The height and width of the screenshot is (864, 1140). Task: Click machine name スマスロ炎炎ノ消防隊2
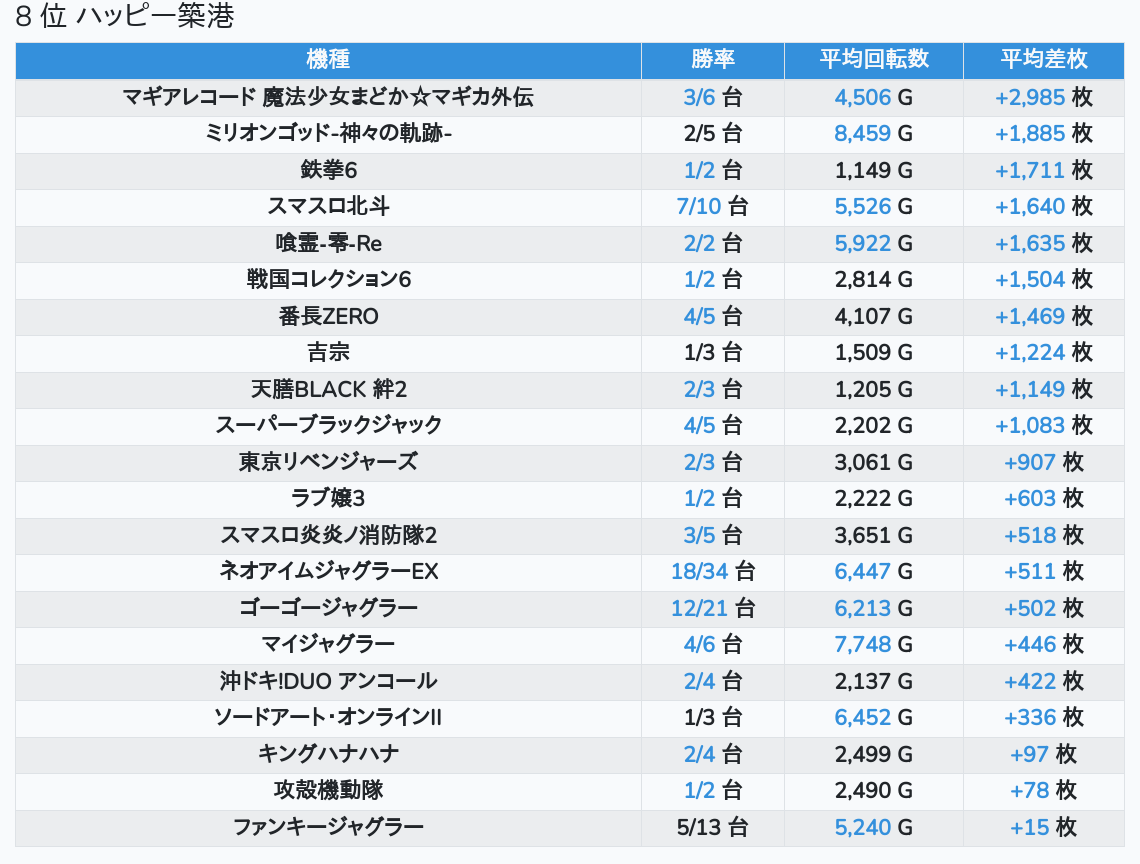point(328,535)
